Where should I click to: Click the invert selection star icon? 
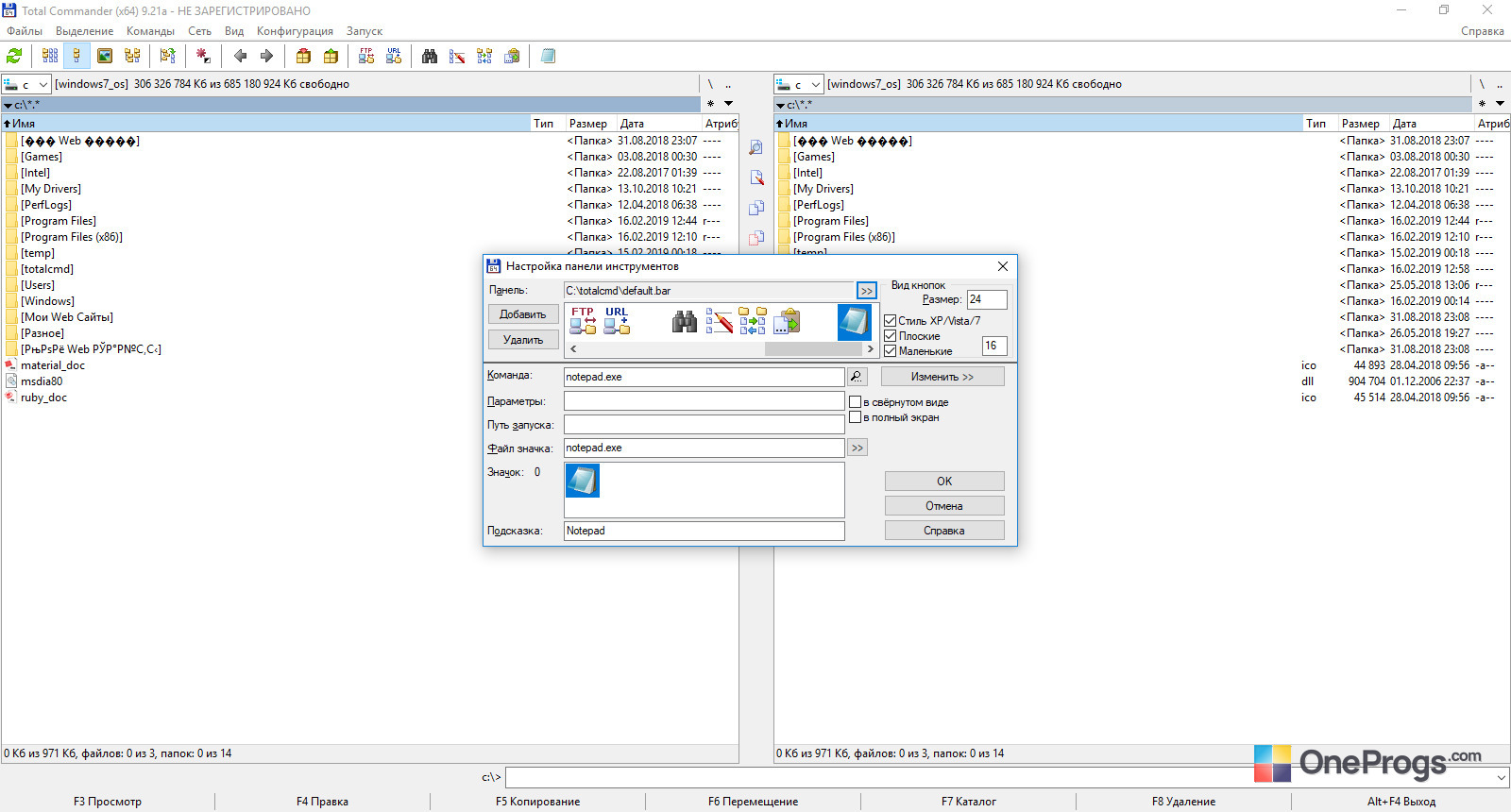pos(203,56)
